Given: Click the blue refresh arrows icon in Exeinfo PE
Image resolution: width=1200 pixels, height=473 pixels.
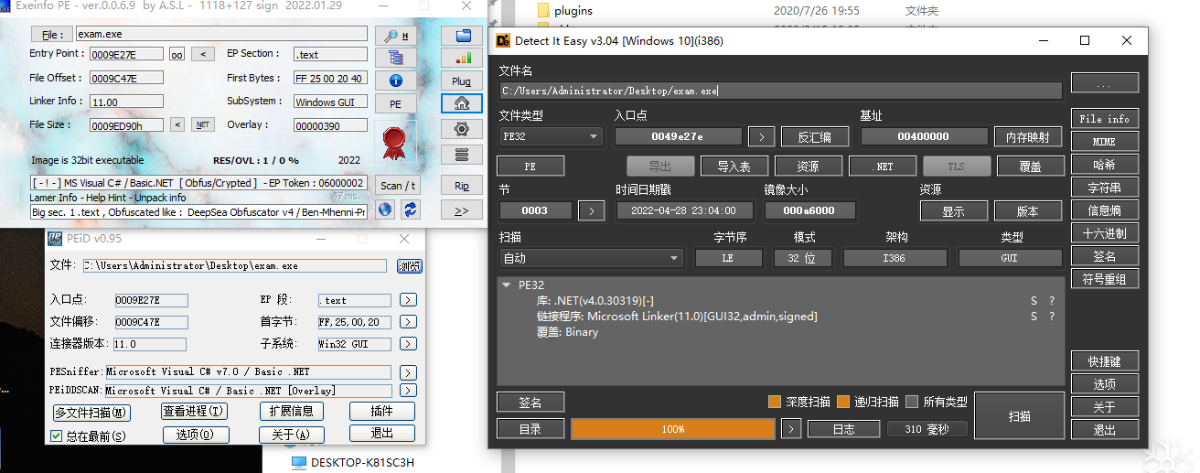Looking at the screenshot, I should [409, 209].
